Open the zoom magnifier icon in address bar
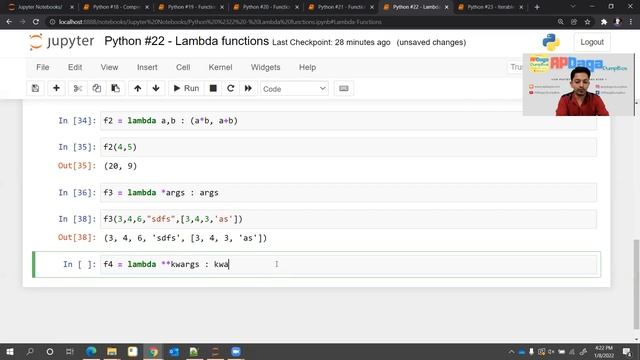The height and width of the screenshot is (360, 640). (x=560, y=22)
